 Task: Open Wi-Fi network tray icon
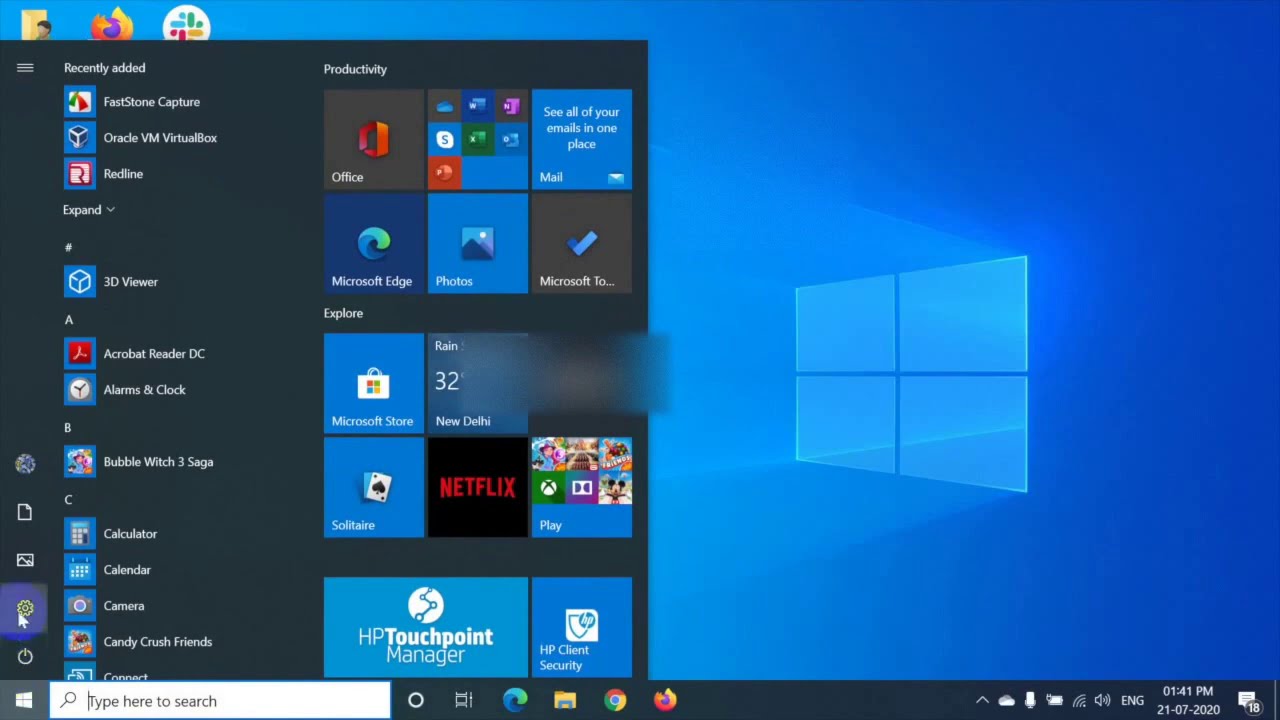1079,701
